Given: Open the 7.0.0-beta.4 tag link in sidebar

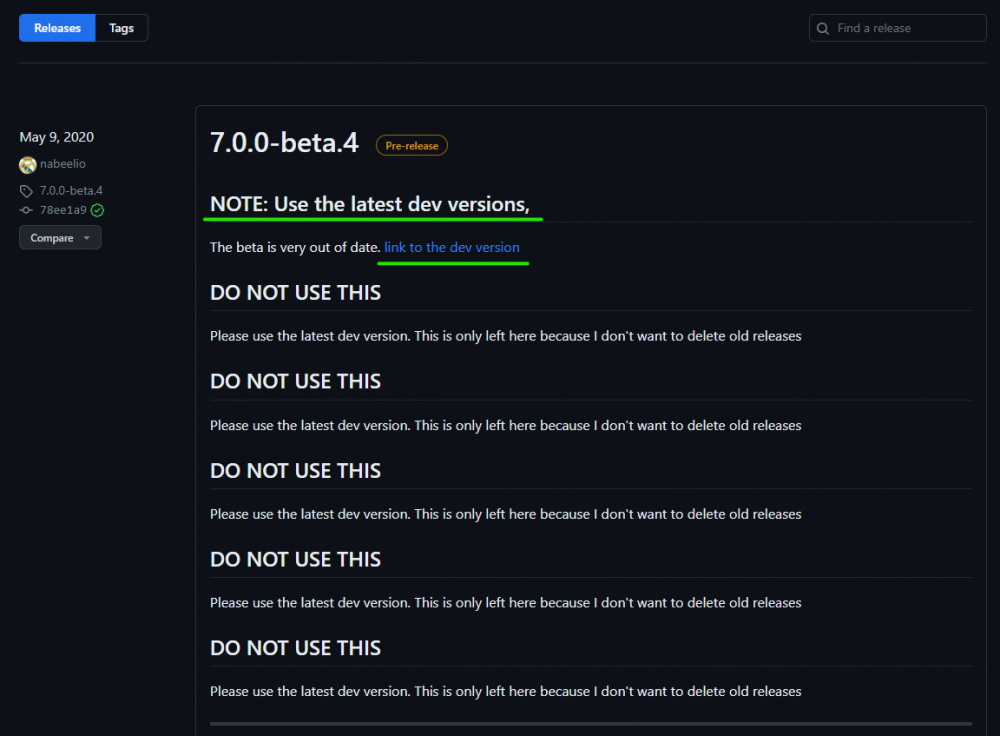Looking at the screenshot, I should [x=71, y=191].
